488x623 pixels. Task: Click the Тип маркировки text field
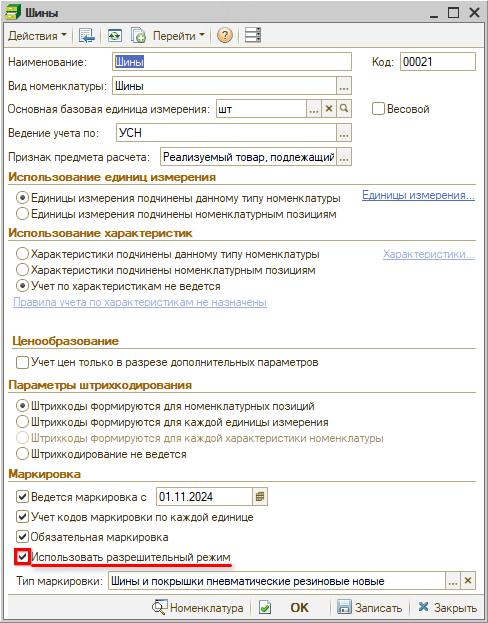point(277,581)
